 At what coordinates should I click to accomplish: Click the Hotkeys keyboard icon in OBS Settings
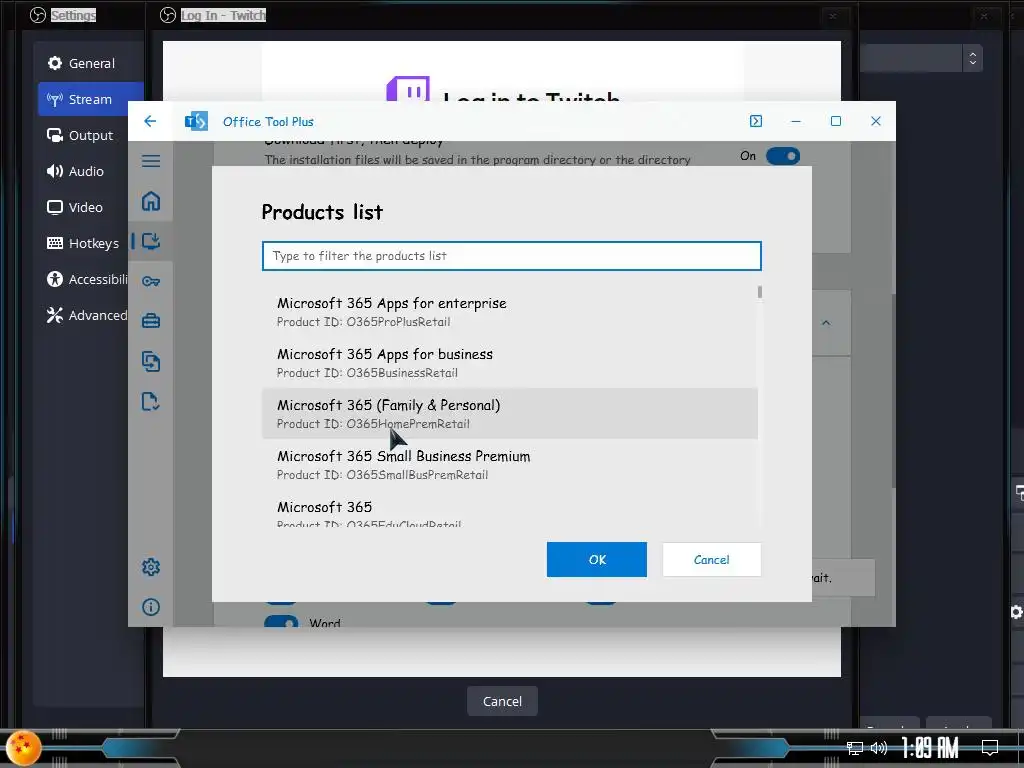[55, 243]
